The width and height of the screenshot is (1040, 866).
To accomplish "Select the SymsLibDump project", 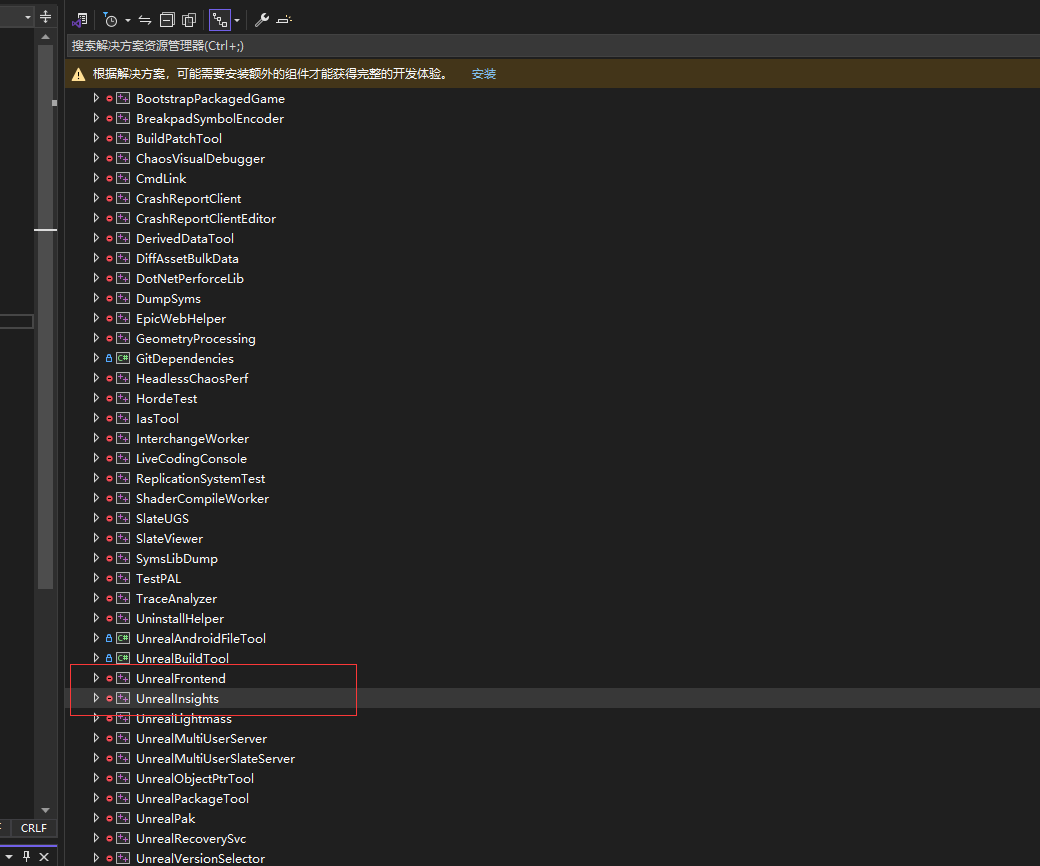I will pyautogui.click(x=176, y=559).
